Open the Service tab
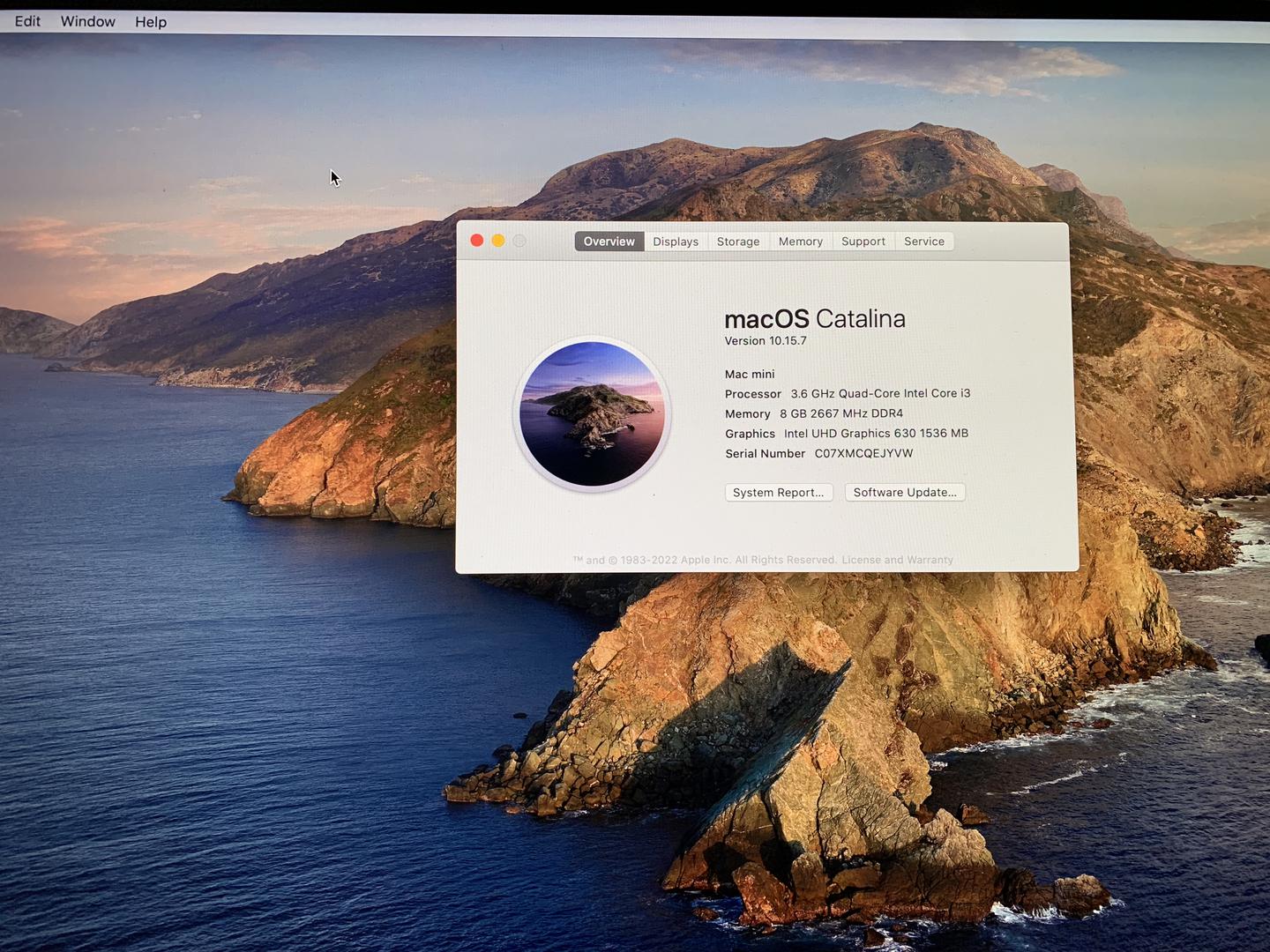This screenshot has height=952, width=1270. tap(924, 242)
